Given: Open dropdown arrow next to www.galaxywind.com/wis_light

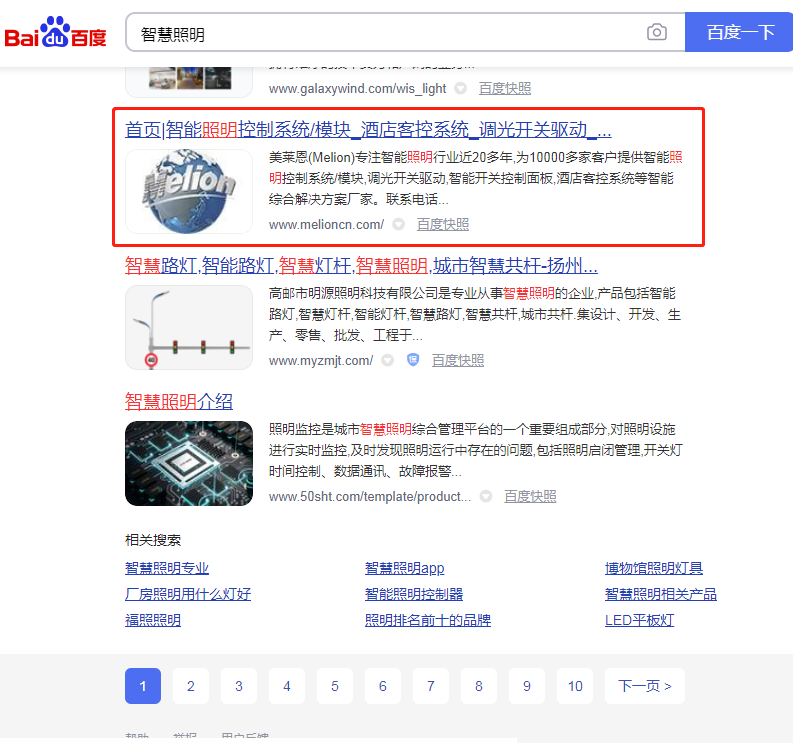Looking at the screenshot, I should [x=460, y=89].
